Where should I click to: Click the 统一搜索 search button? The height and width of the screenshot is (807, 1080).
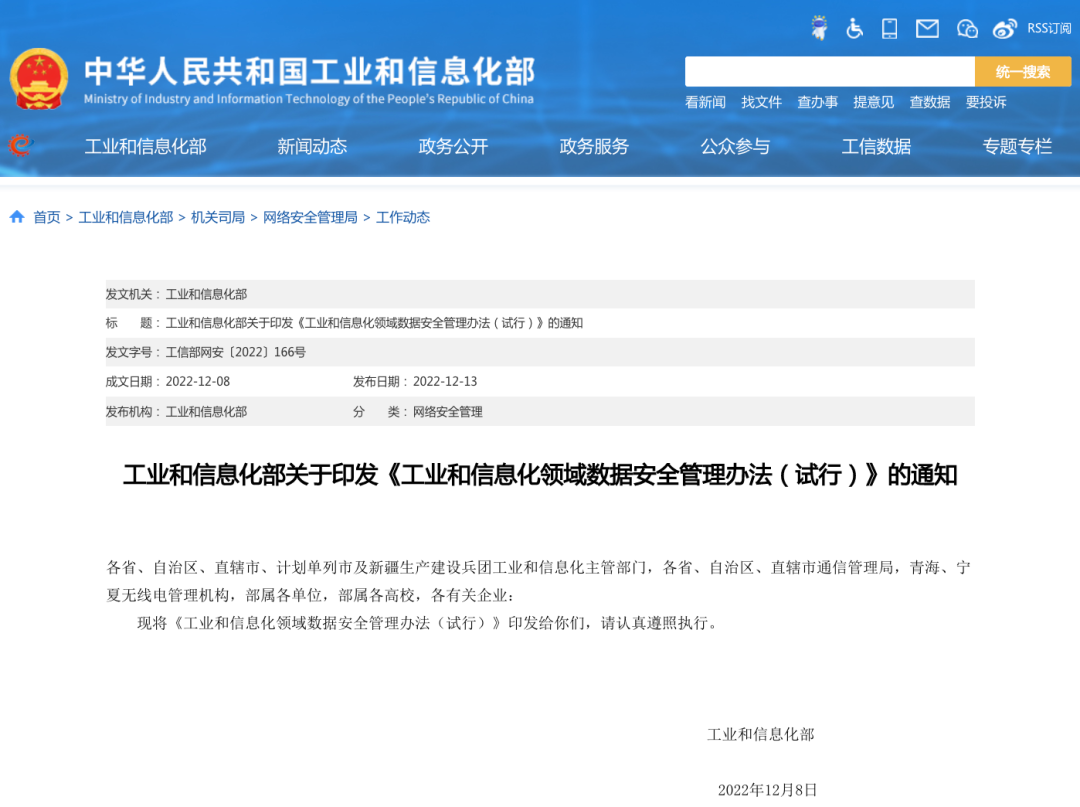click(x=1023, y=71)
